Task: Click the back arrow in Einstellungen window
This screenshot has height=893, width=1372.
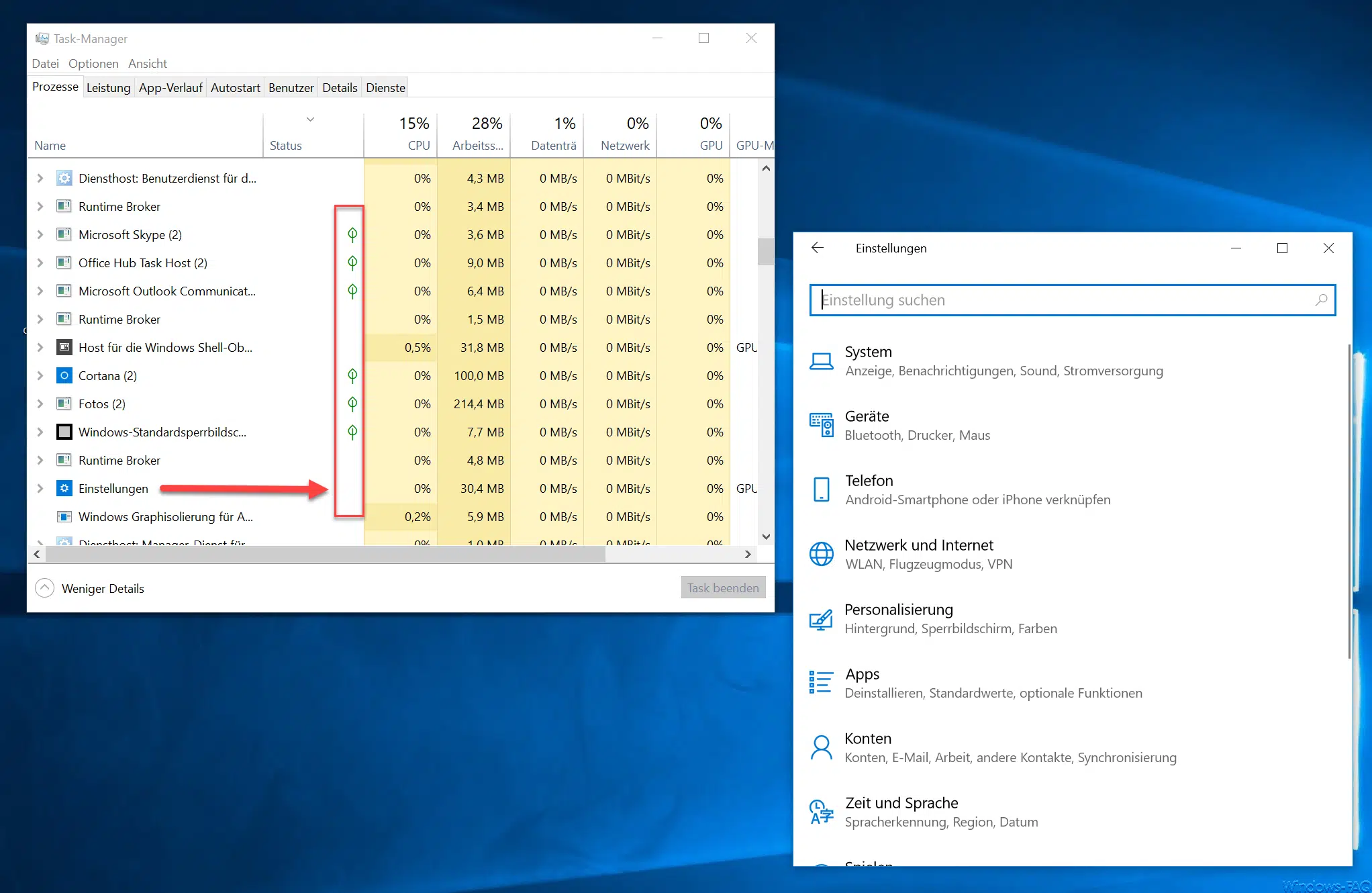Action: coord(817,248)
